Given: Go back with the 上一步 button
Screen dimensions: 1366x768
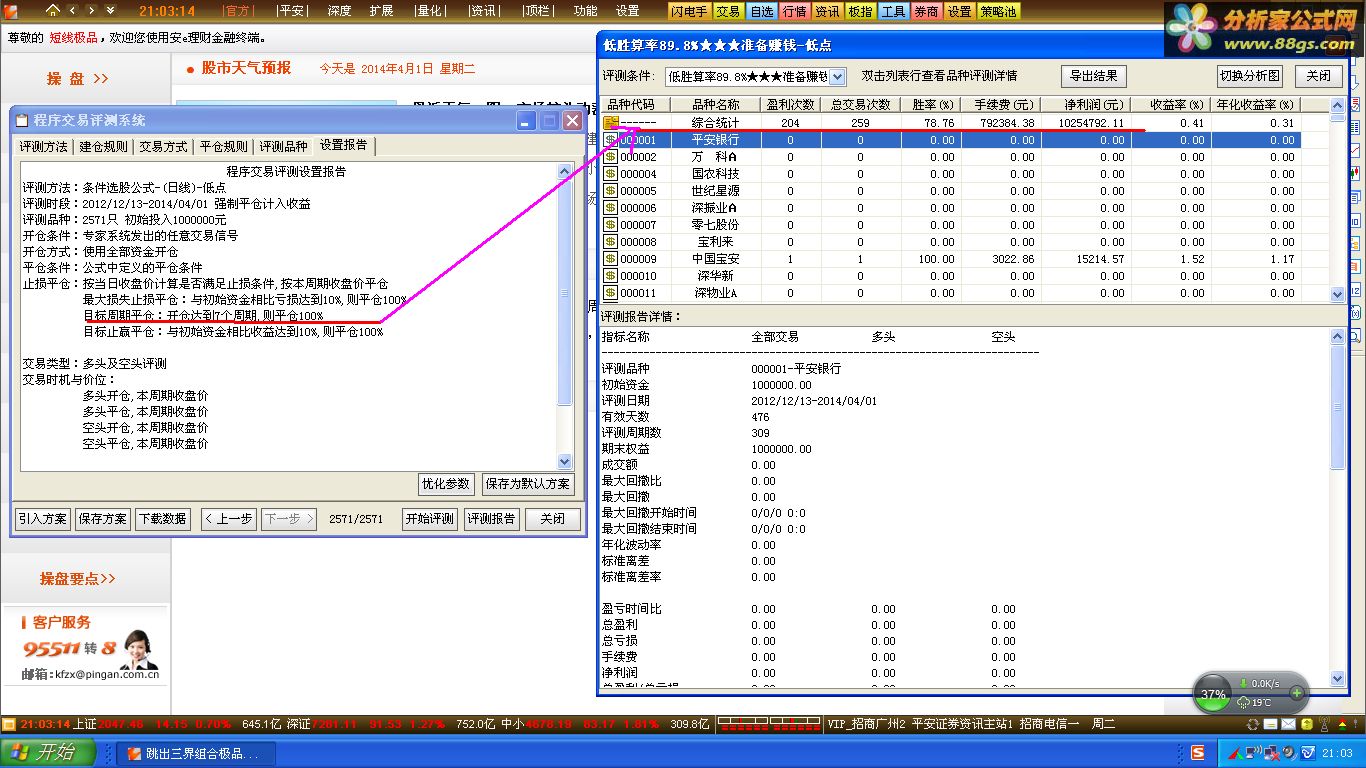Looking at the screenshot, I should click(229, 519).
